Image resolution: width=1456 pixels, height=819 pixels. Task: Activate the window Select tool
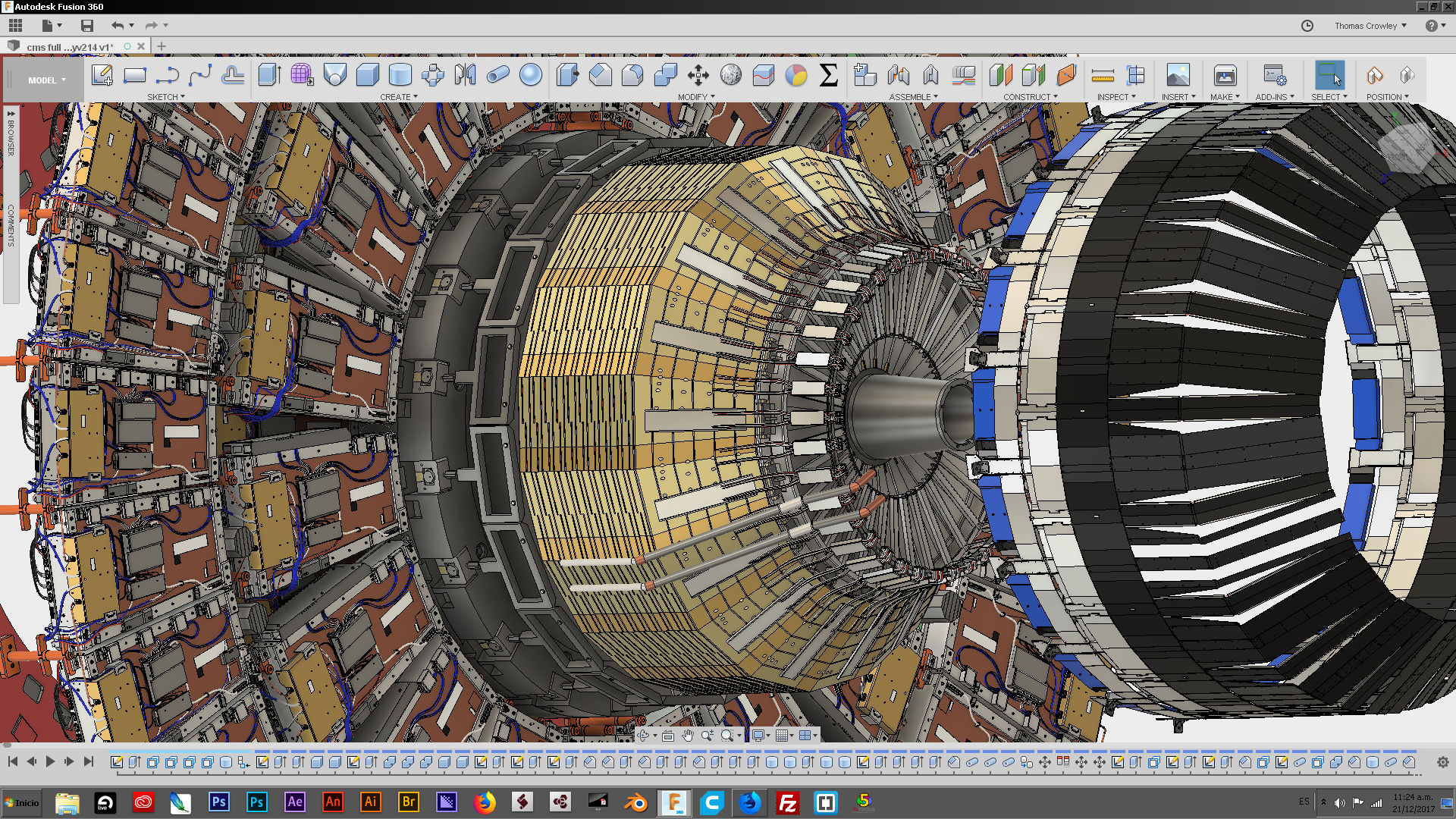coord(1329,75)
